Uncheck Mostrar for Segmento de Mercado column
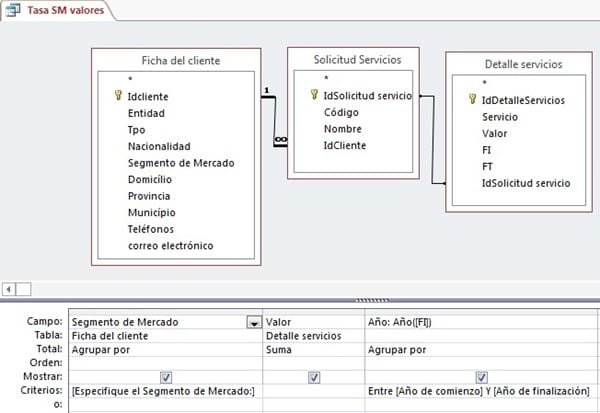This screenshot has height=413, width=600. click(166, 377)
